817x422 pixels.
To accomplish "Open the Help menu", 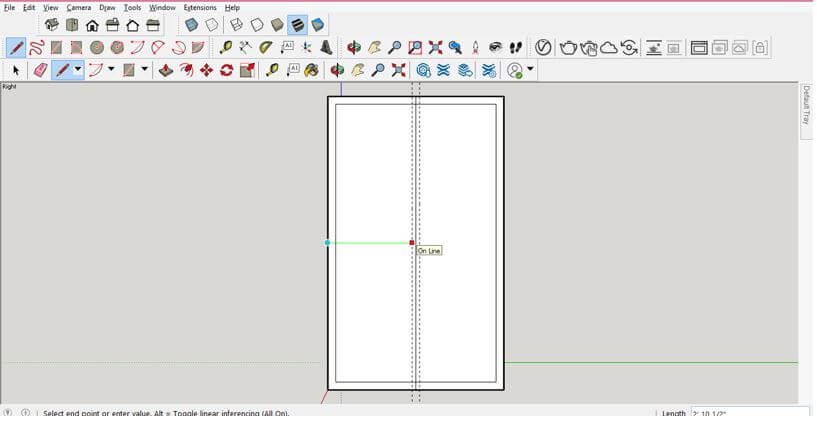I will click(x=232, y=8).
